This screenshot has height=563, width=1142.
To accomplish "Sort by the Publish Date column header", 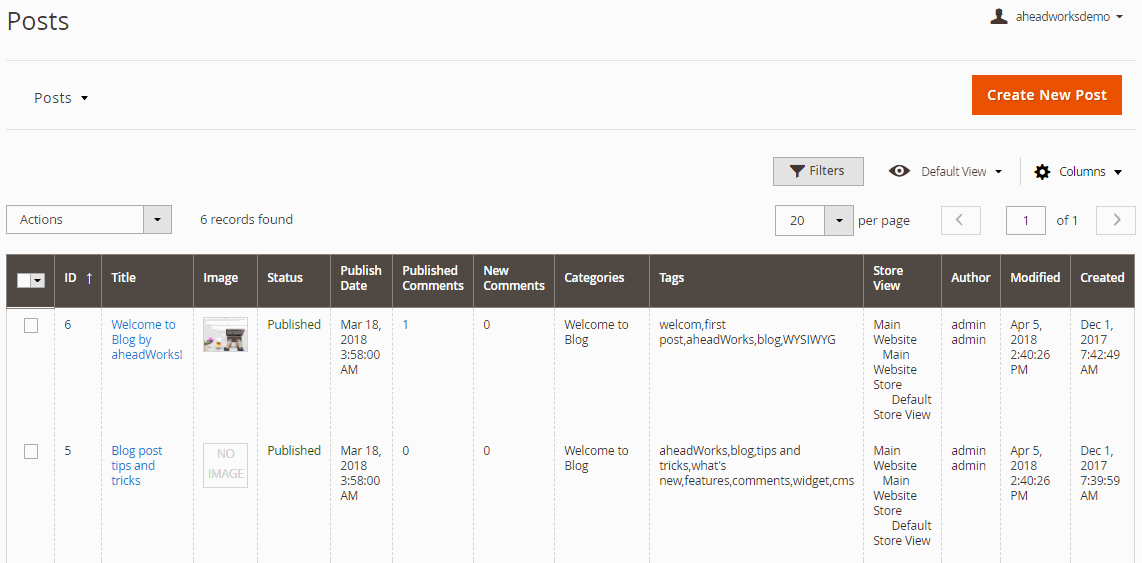I will [361, 277].
